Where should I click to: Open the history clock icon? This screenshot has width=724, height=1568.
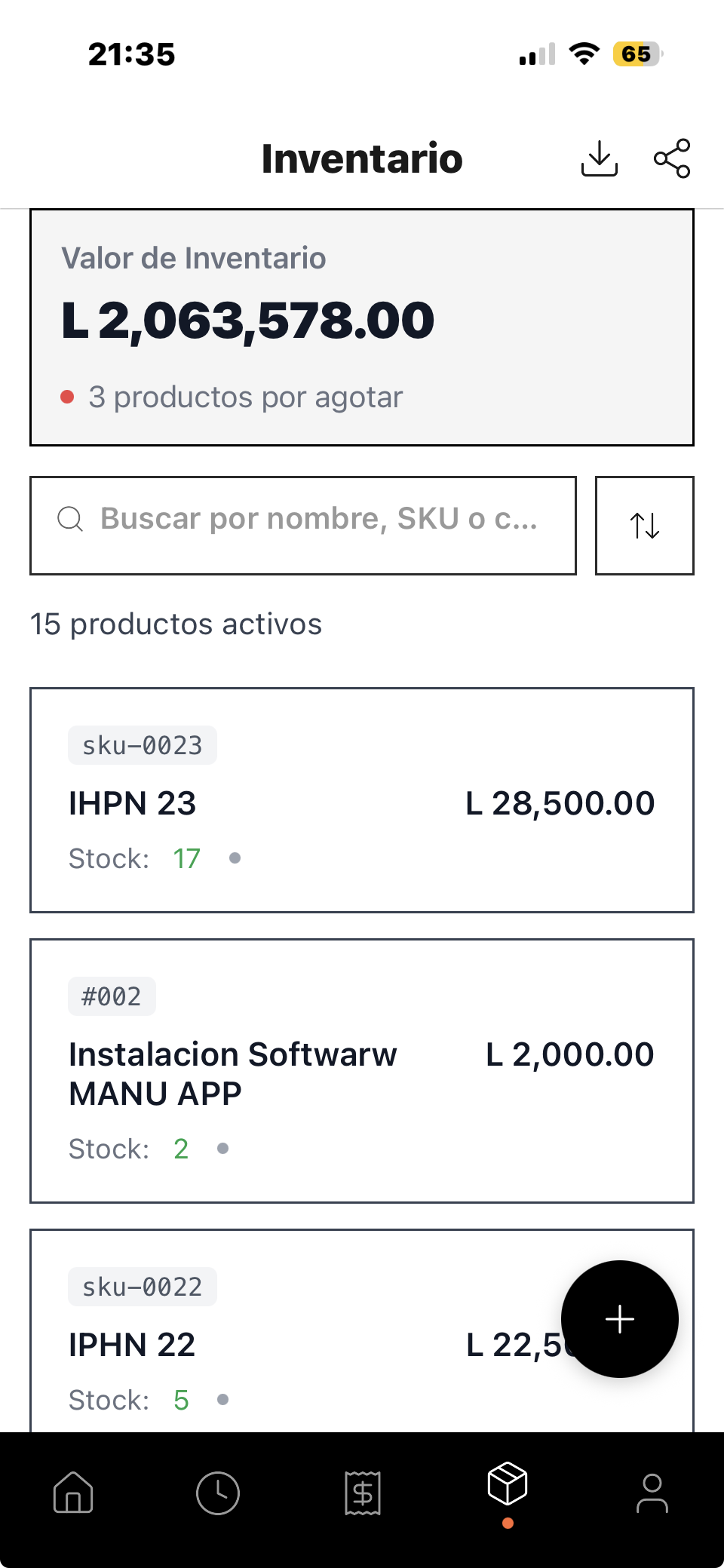point(217,1493)
